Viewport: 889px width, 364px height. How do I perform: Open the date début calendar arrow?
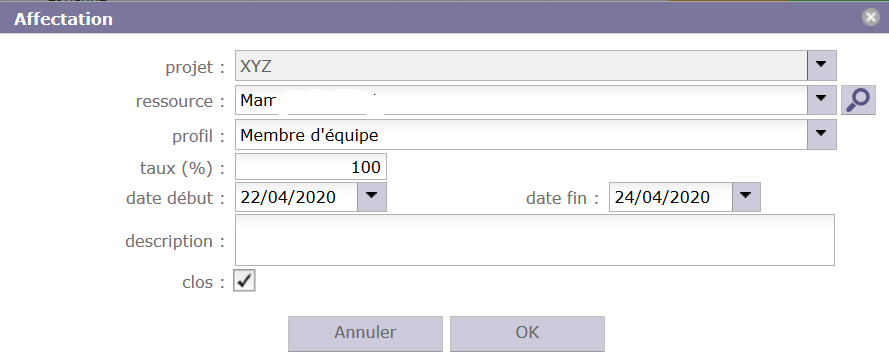(x=372, y=197)
